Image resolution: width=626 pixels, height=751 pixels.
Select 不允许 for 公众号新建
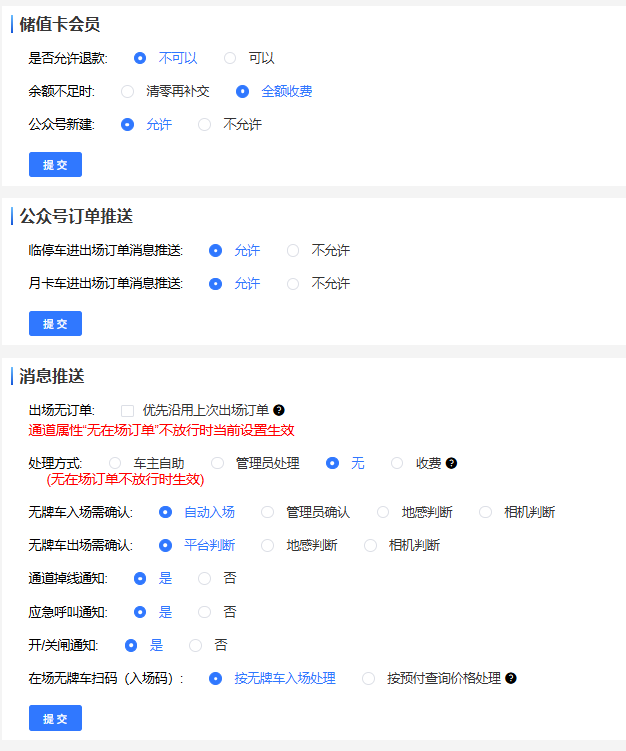tap(205, 125)
